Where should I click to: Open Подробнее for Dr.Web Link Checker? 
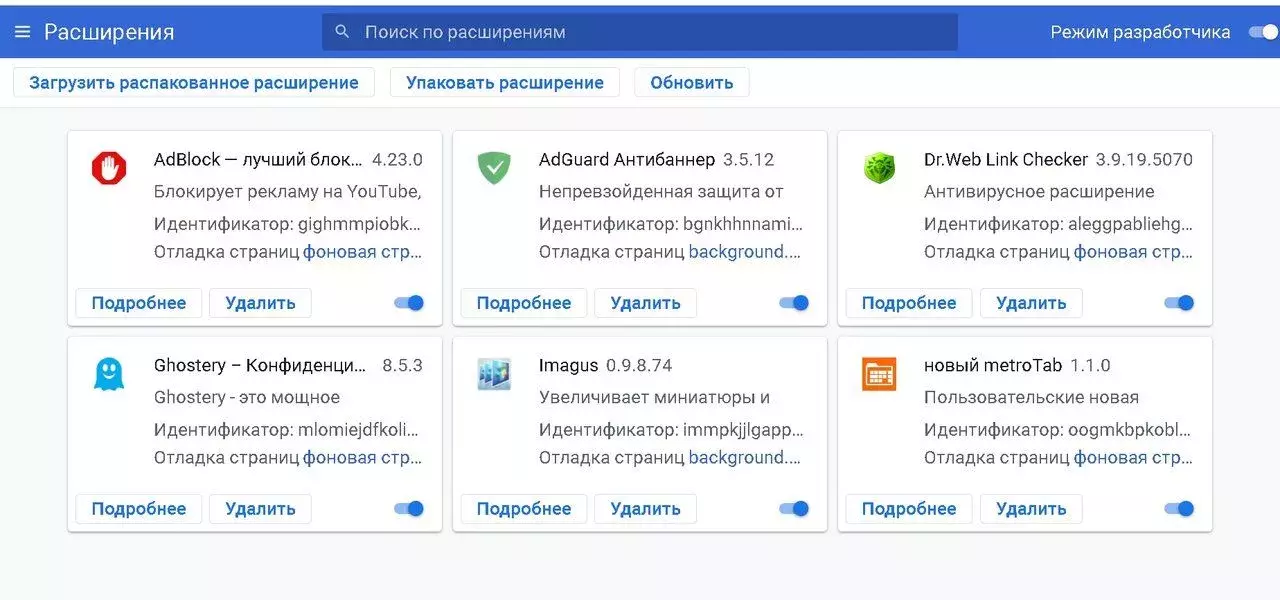coord(909,303)
